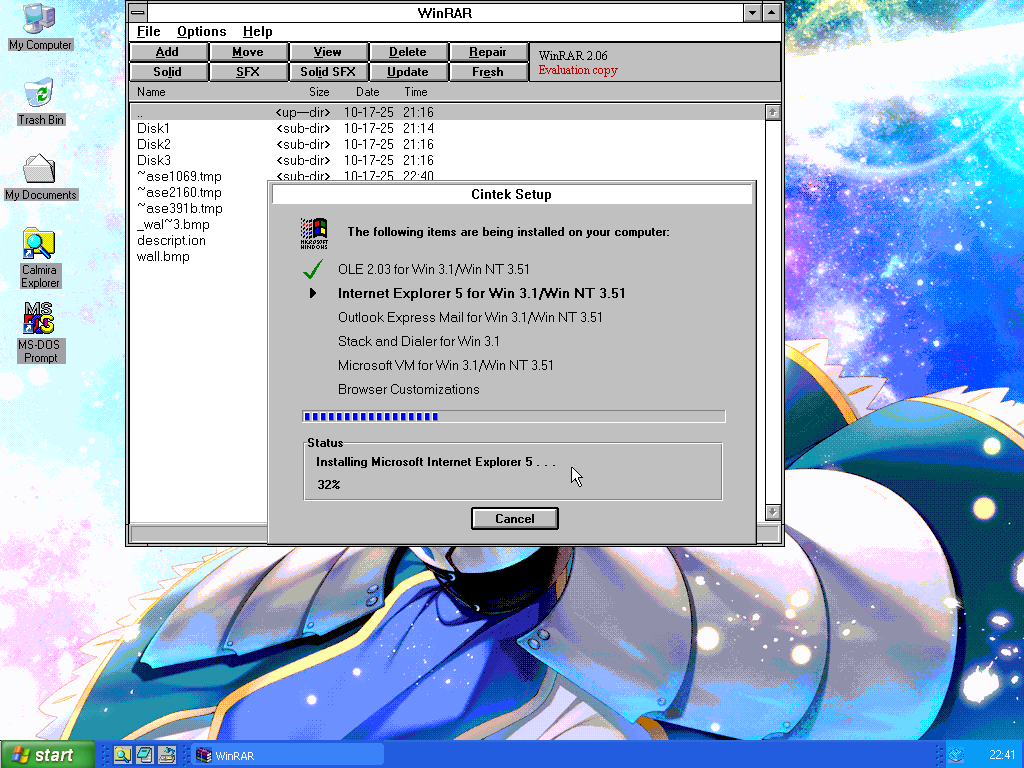
Task: Cancel the Cintek Setup installation
Action: pyautogui.click(x=514, y=518)
